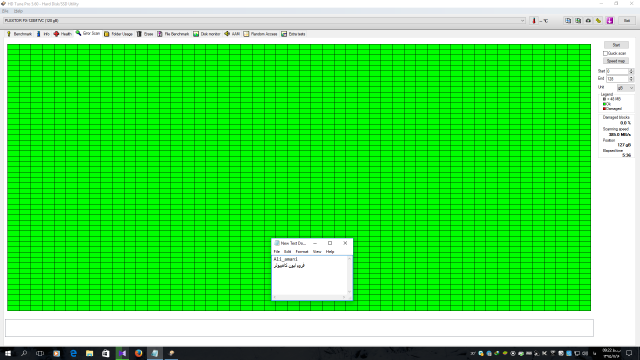The image size is (640, 360).
Task: Click the copy text to clipboard icon
Action: pyautogui.click(x=568, y=20)
